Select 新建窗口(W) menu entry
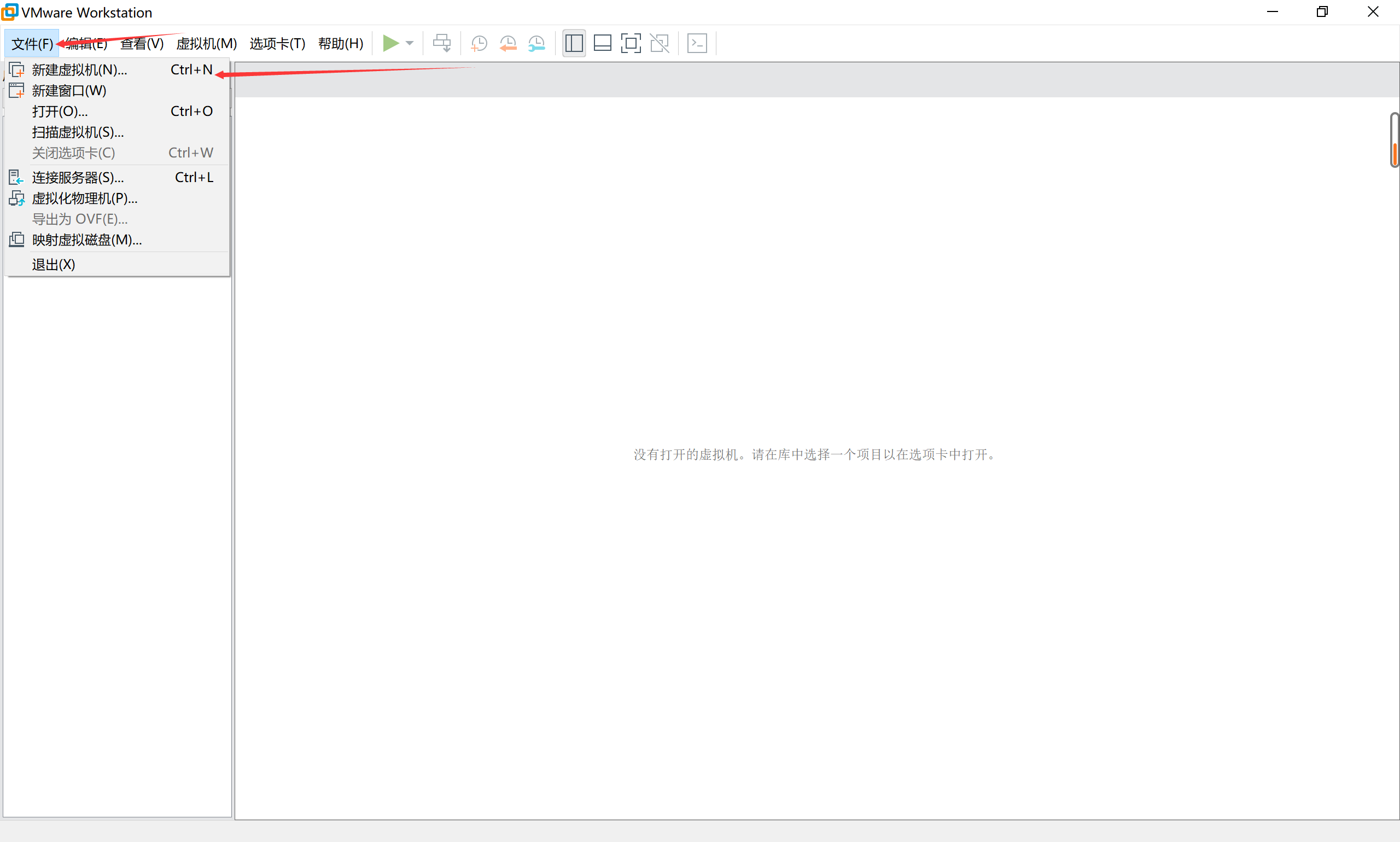 tap(118, 91)
